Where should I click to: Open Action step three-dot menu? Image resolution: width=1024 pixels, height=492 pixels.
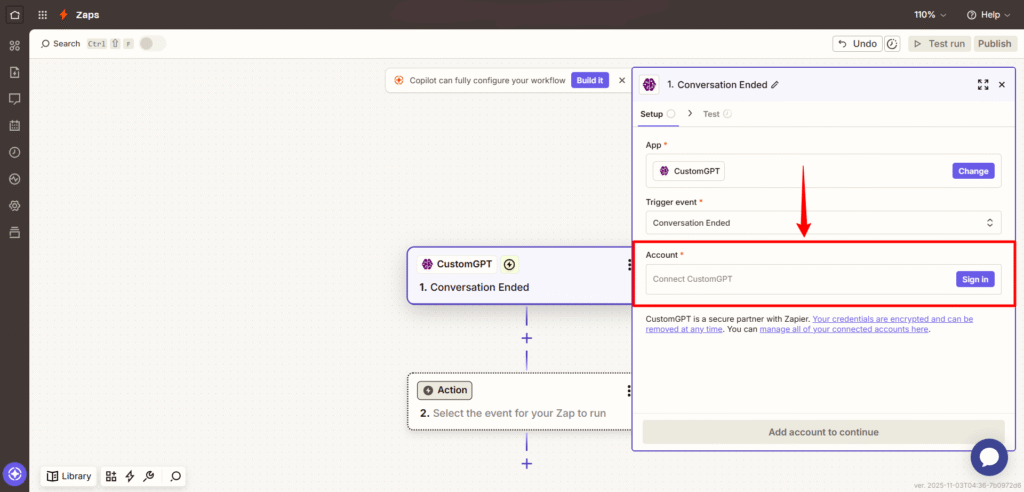[629, 391]
